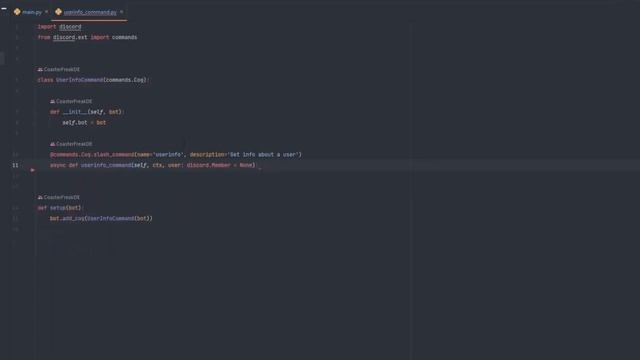Hide the tool window using the minimize dash

point(4,8)
